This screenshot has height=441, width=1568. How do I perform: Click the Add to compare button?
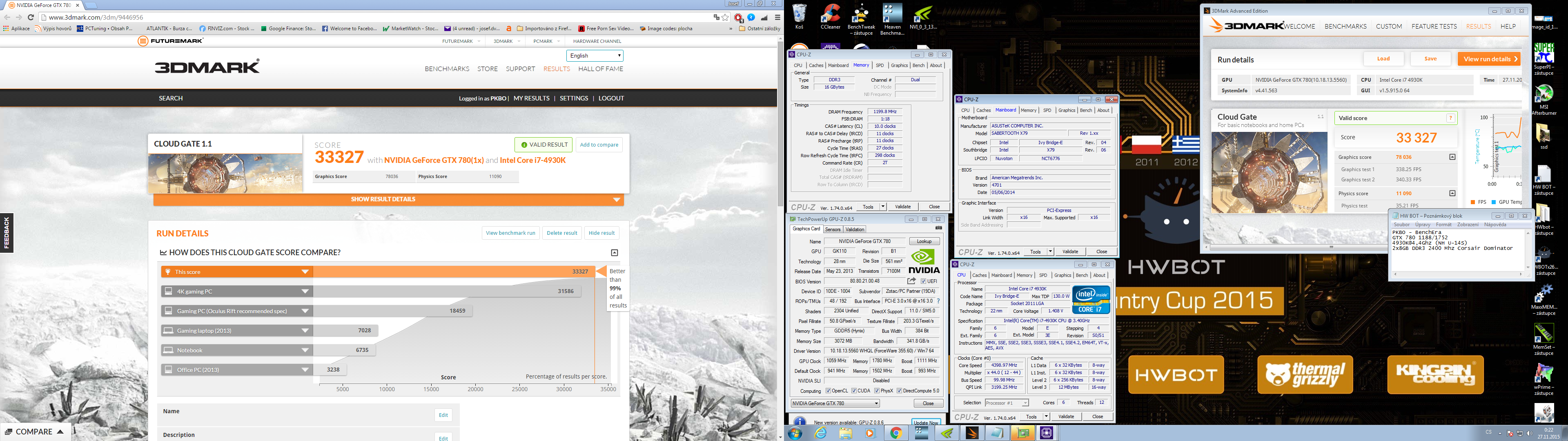click(599, 145)
